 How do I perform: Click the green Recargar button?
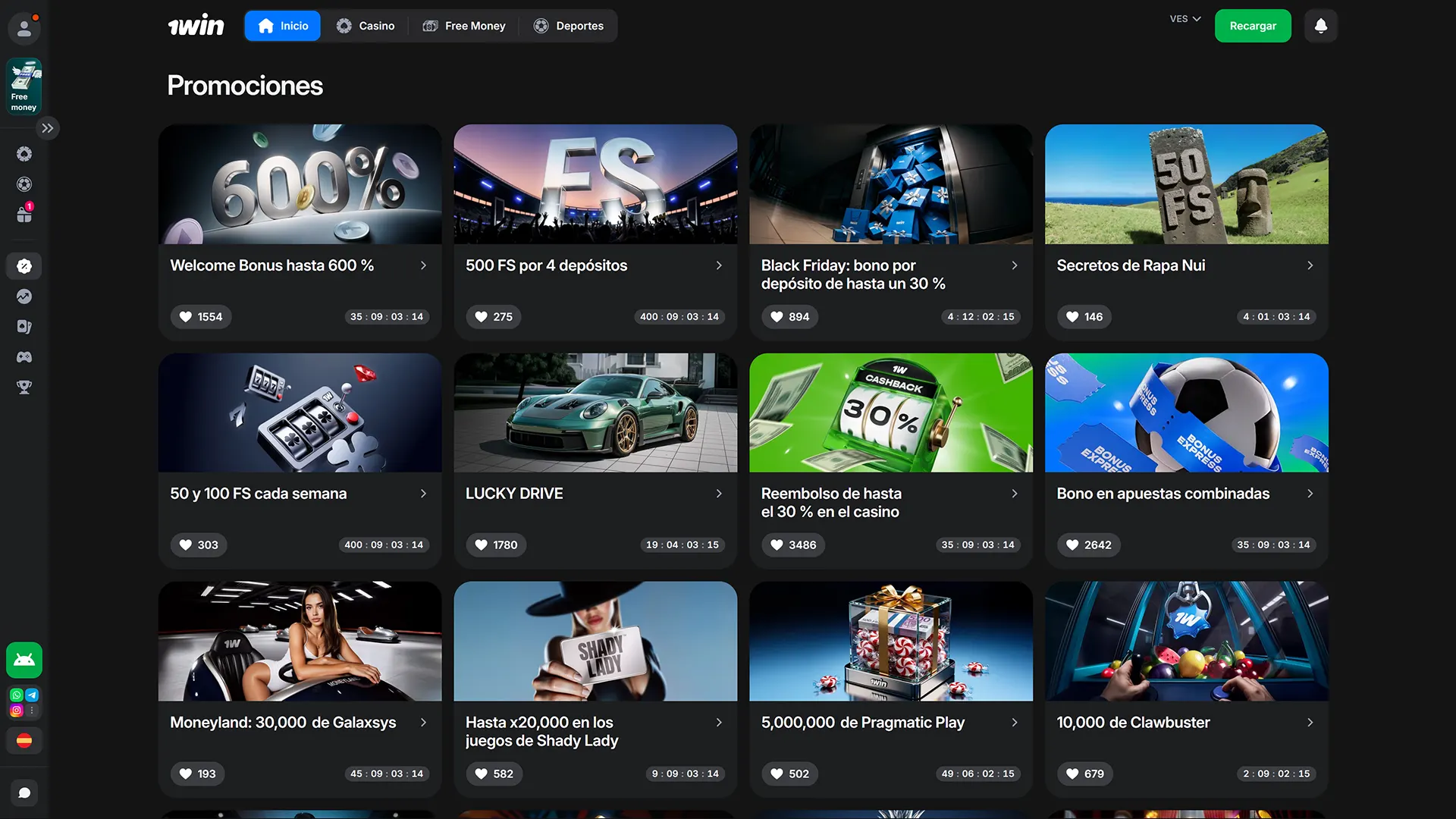tap(1253, 25)
